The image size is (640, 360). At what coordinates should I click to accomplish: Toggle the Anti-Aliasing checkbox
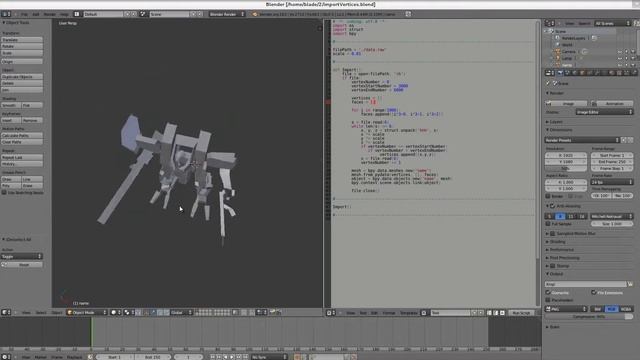coord(553,206)
